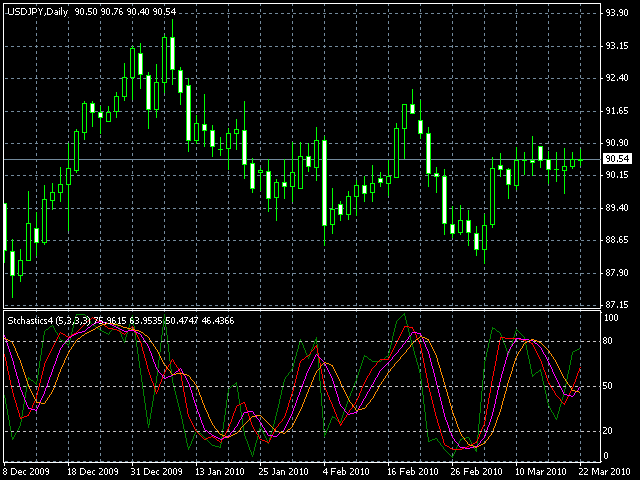Click the 90.90 price axis label
This screenshot has height=480, width=640.
(x=617, y=142)
